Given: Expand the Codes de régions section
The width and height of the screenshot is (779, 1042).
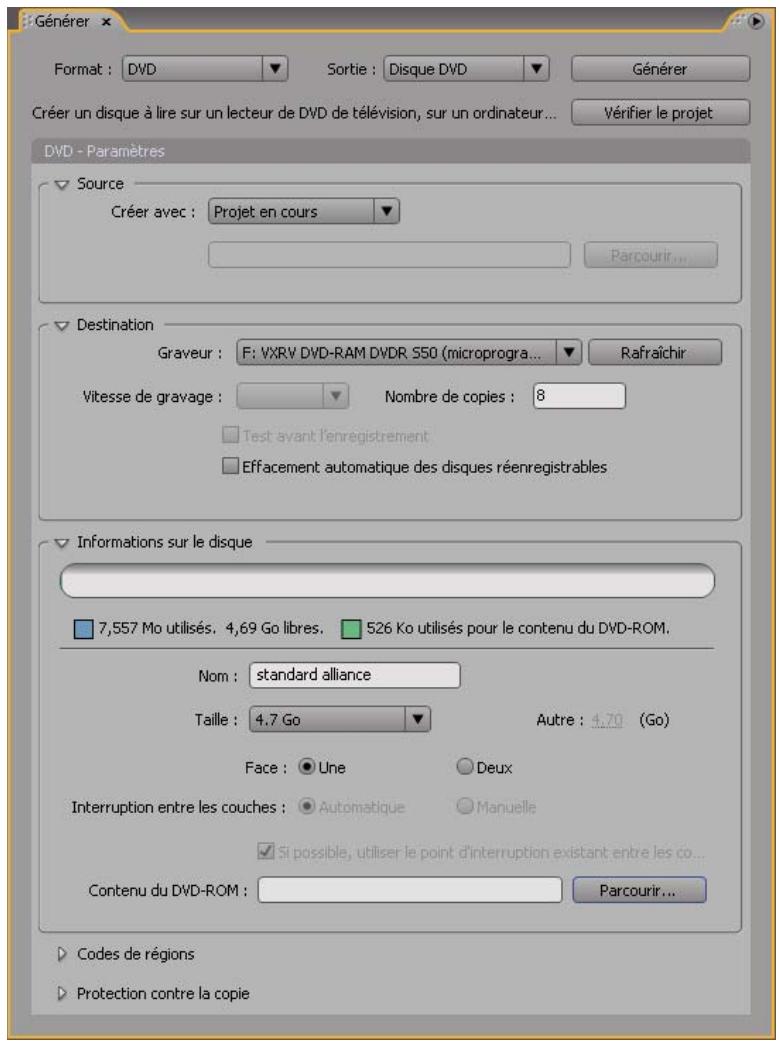Looking at the screenshot, I should 62,955.
